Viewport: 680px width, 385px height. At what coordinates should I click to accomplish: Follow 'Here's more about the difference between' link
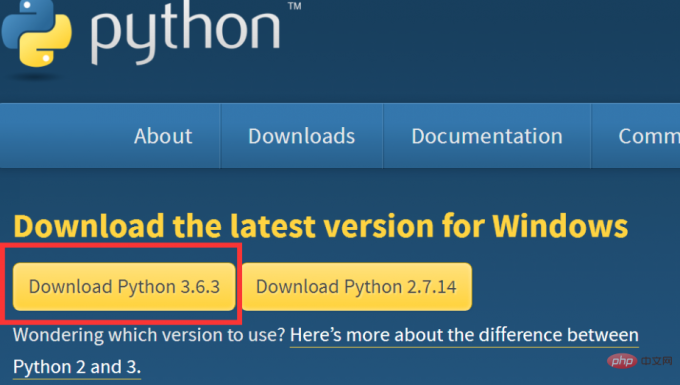pyautogui.click(x=464, y=335)
